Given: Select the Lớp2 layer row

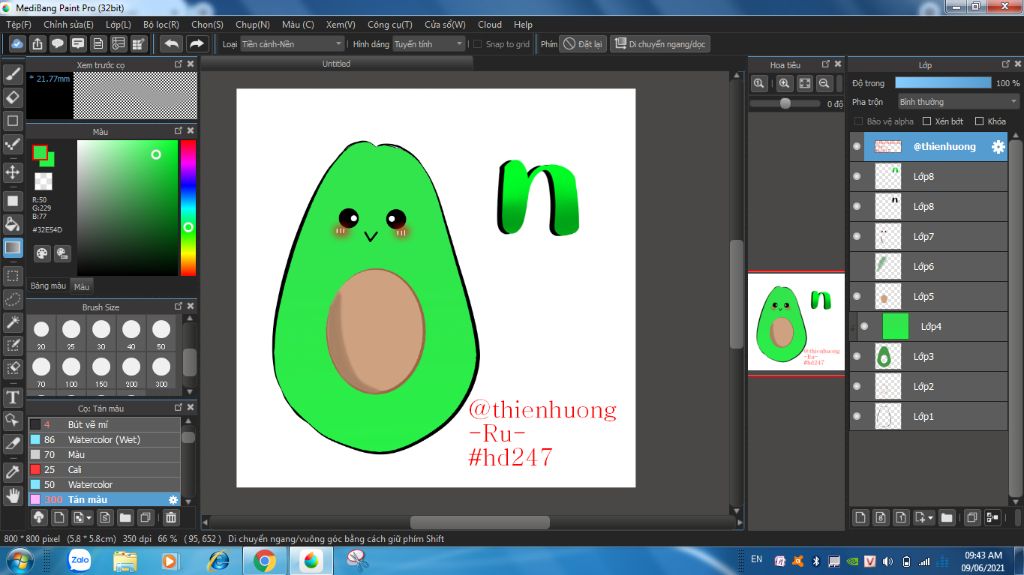Looking at the screenshot, I should [x=928, y=386].
